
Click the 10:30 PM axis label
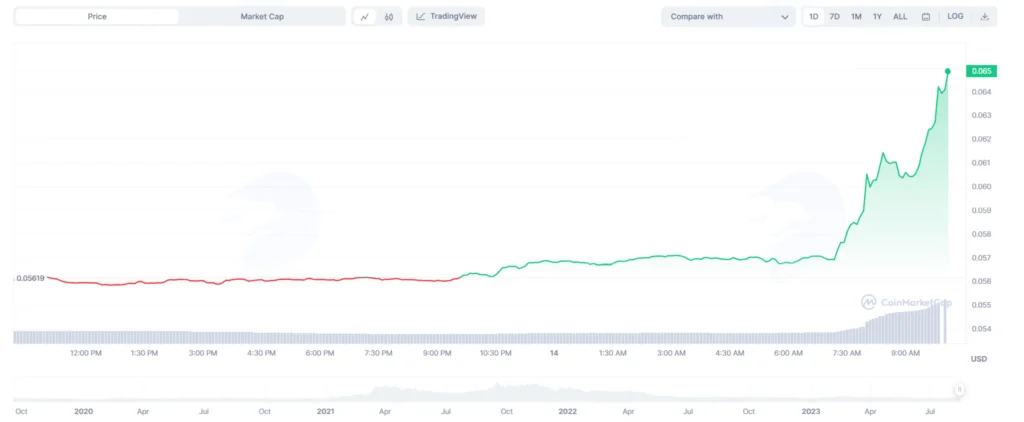point(496,353)
